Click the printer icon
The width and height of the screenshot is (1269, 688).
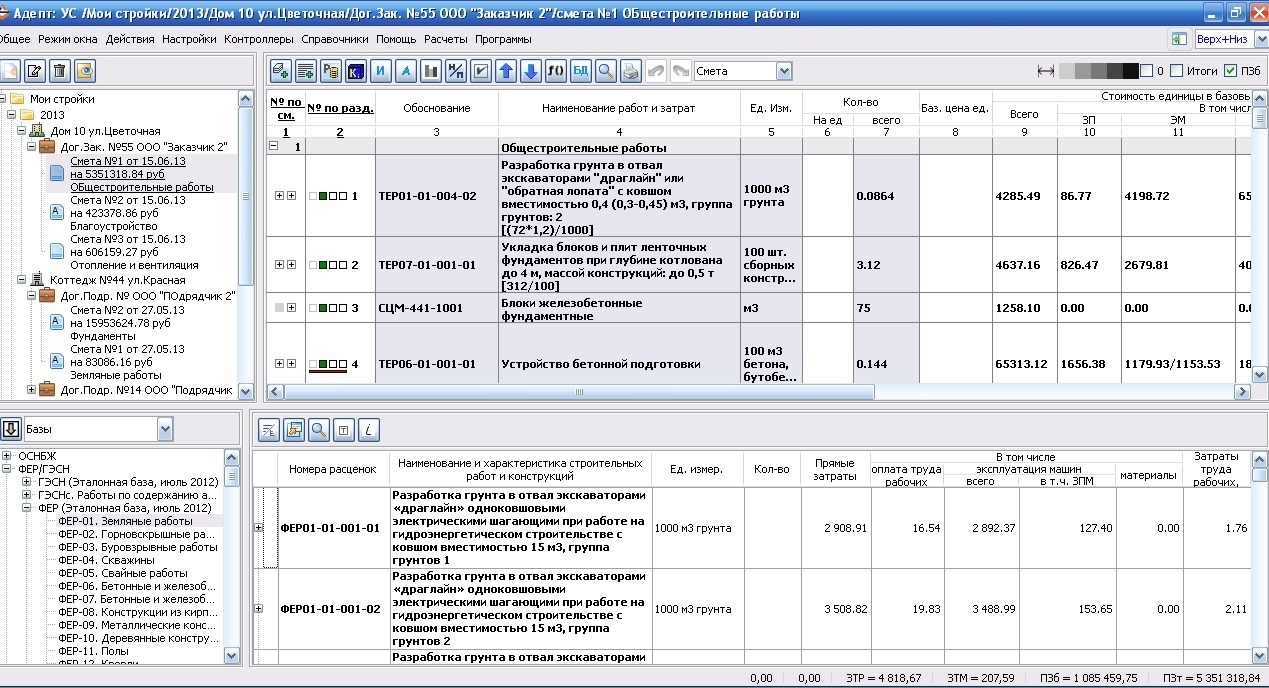(631, 71)
